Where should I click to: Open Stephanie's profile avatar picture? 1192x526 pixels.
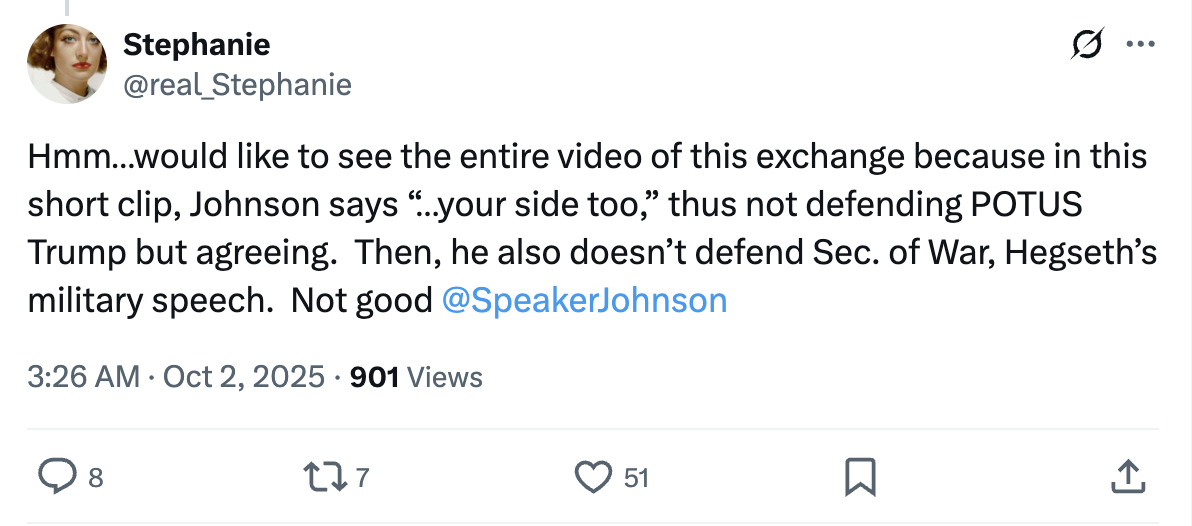pos(67,64)
